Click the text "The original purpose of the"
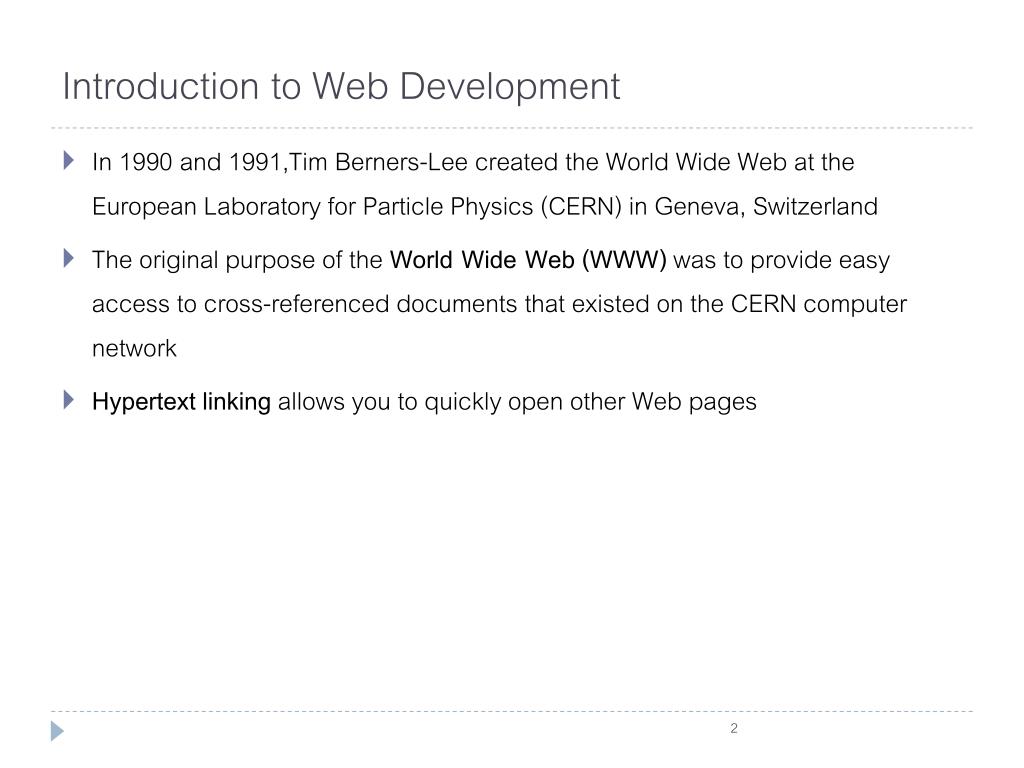 (x=237, y=260)
